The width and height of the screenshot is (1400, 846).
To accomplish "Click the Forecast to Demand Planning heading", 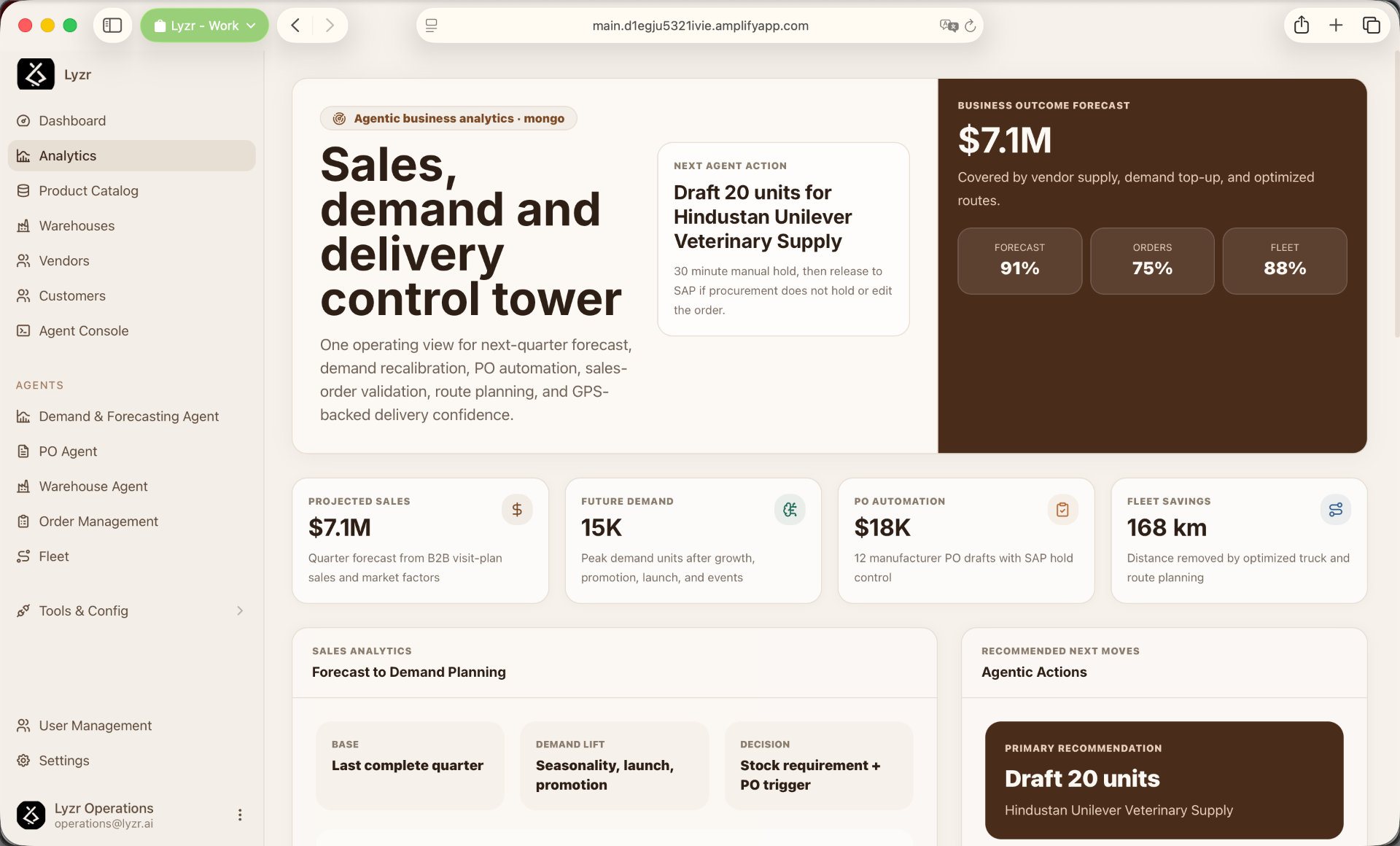I will point(409,672).
